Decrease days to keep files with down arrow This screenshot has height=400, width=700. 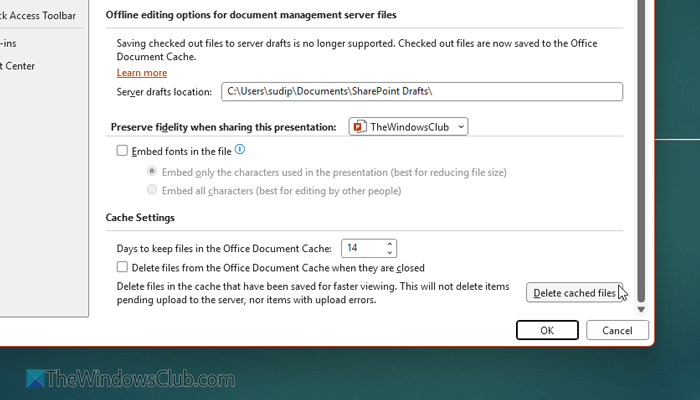pyautogui.click(x=390, y=252)
